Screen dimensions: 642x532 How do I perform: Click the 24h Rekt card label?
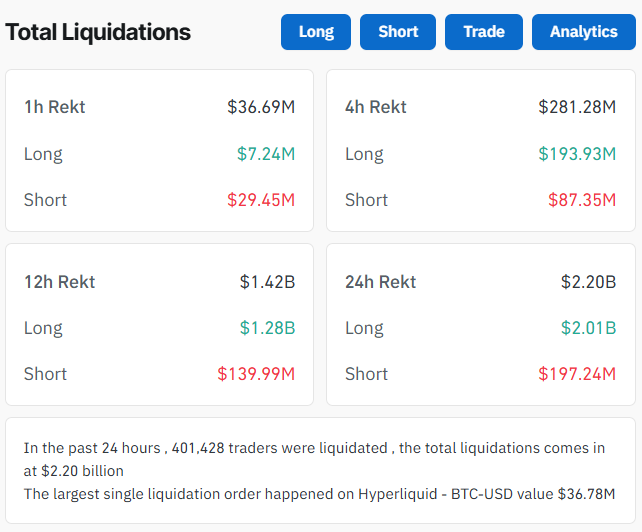click(381, 281)
